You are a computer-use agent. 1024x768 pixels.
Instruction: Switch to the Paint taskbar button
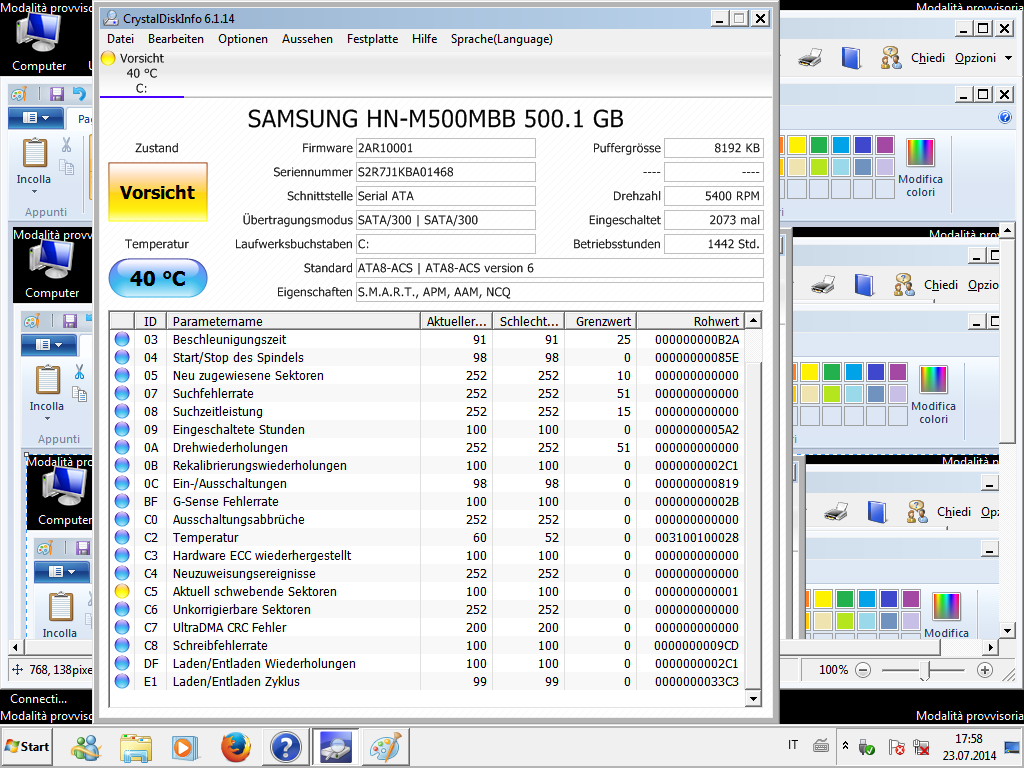[x=385, y=747]
